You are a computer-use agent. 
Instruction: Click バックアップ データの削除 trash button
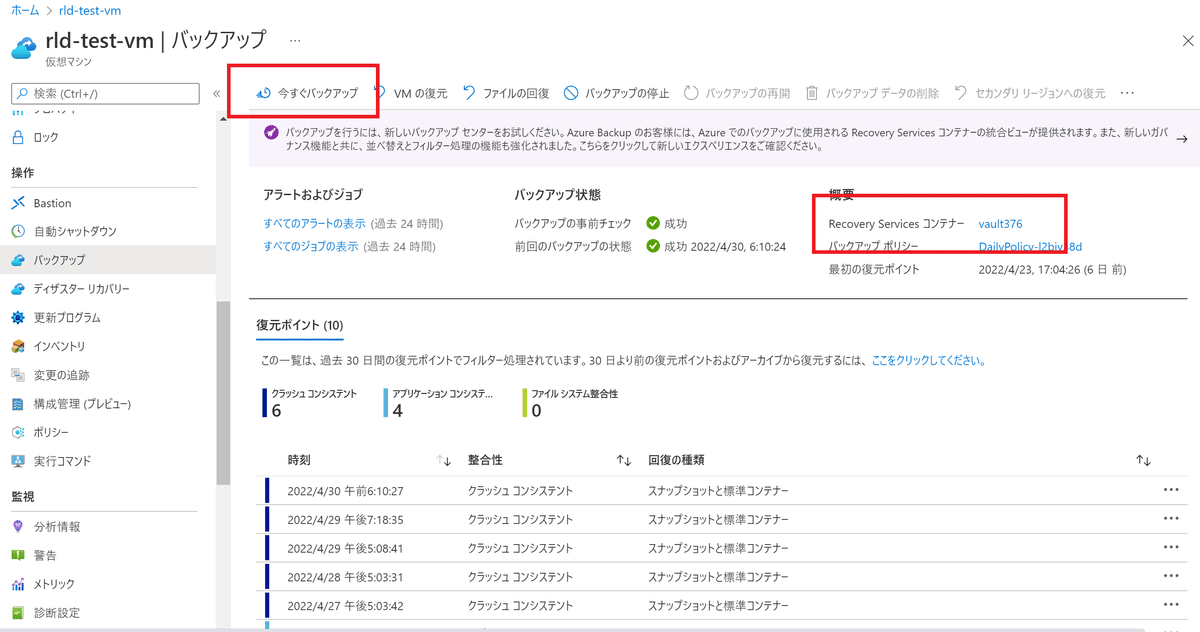click(x=872, y=93)
